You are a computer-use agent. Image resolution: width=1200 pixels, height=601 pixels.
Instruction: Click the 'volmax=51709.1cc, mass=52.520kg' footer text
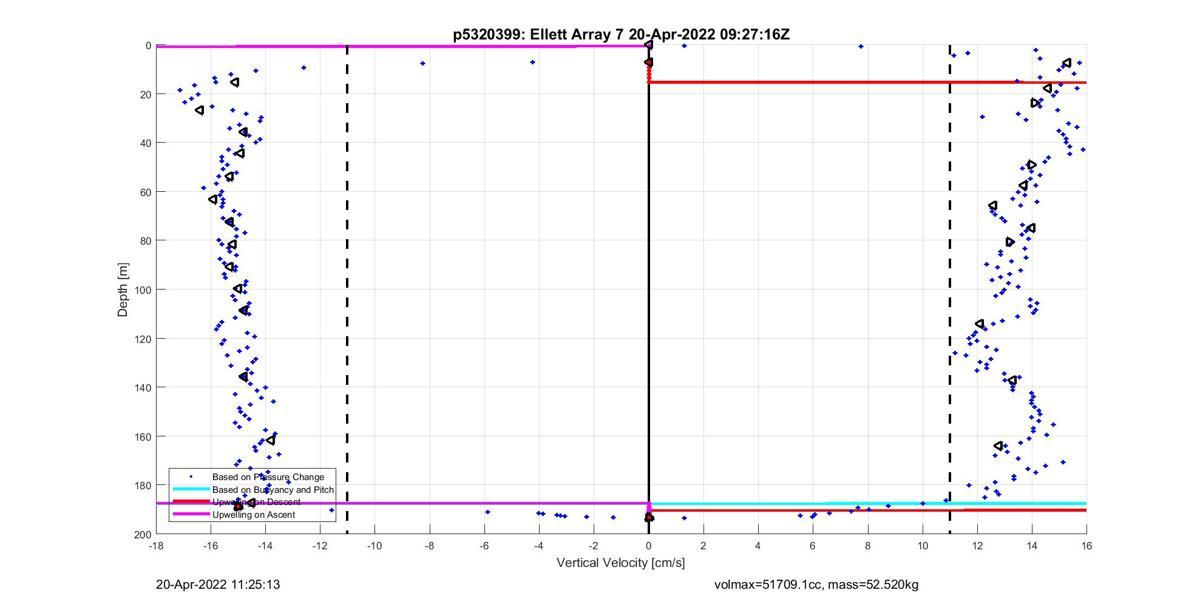click(x=816, y=584)
